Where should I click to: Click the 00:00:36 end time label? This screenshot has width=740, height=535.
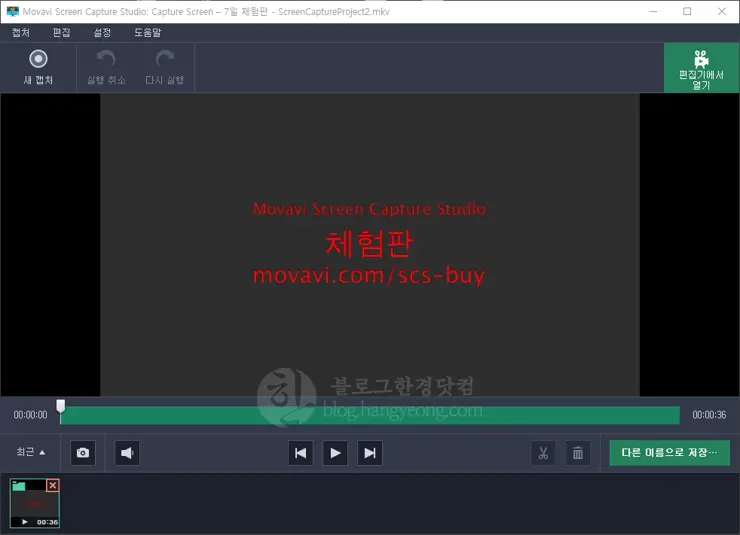tap(709, 415)
